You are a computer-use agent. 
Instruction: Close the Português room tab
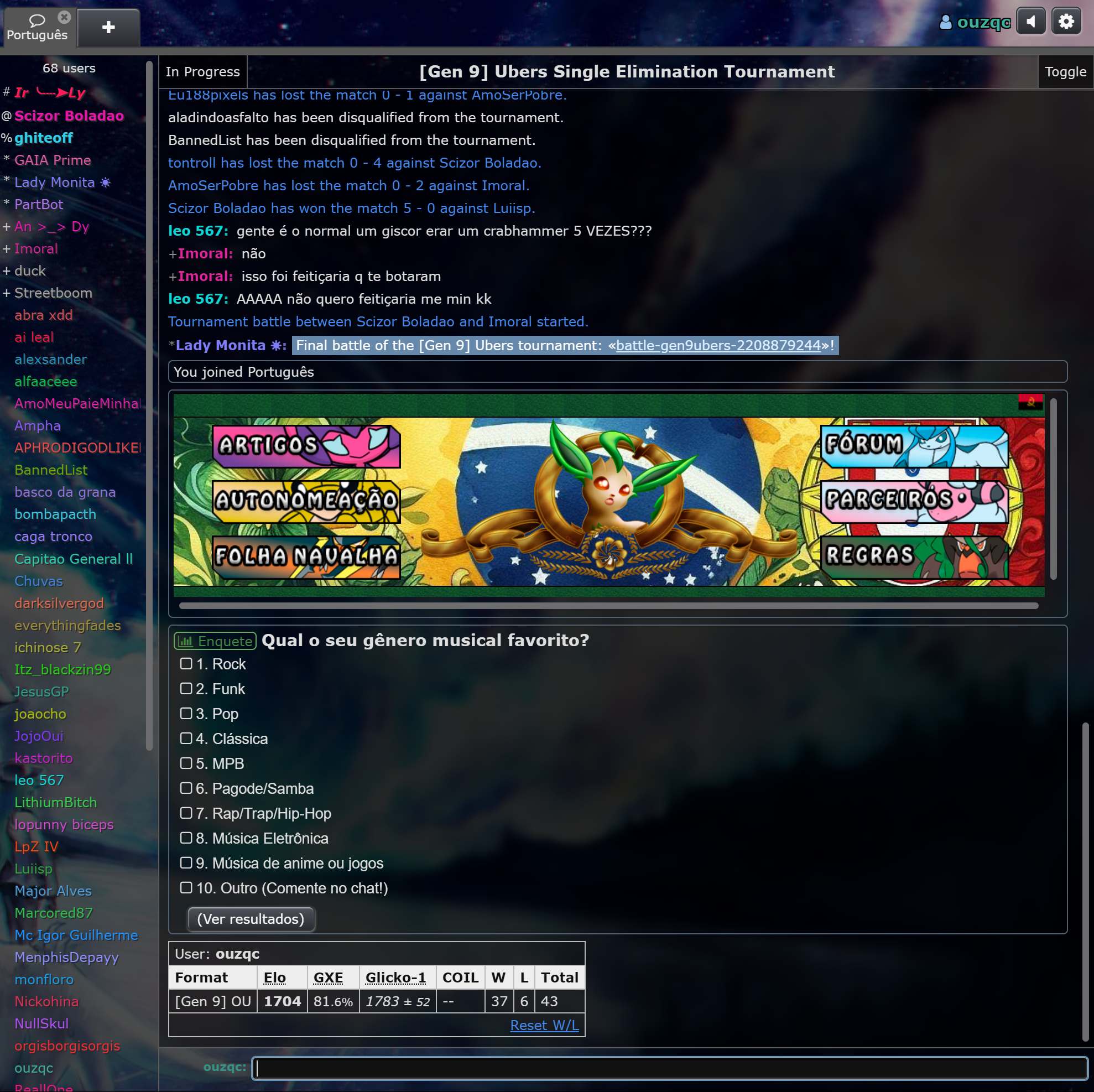click(x=65, y=17)
